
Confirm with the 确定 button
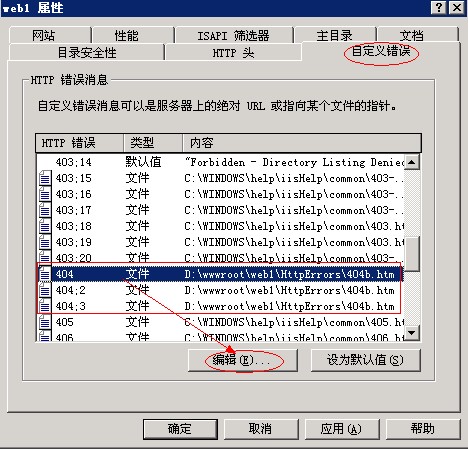[x=180, y=429]
